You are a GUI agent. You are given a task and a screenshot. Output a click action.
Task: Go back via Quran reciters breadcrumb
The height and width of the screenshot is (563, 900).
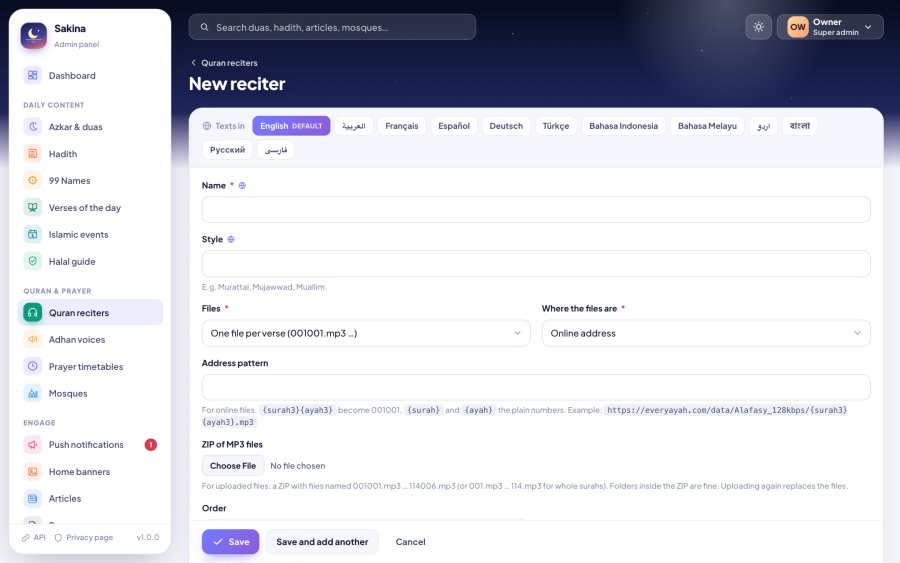[229, 63]
